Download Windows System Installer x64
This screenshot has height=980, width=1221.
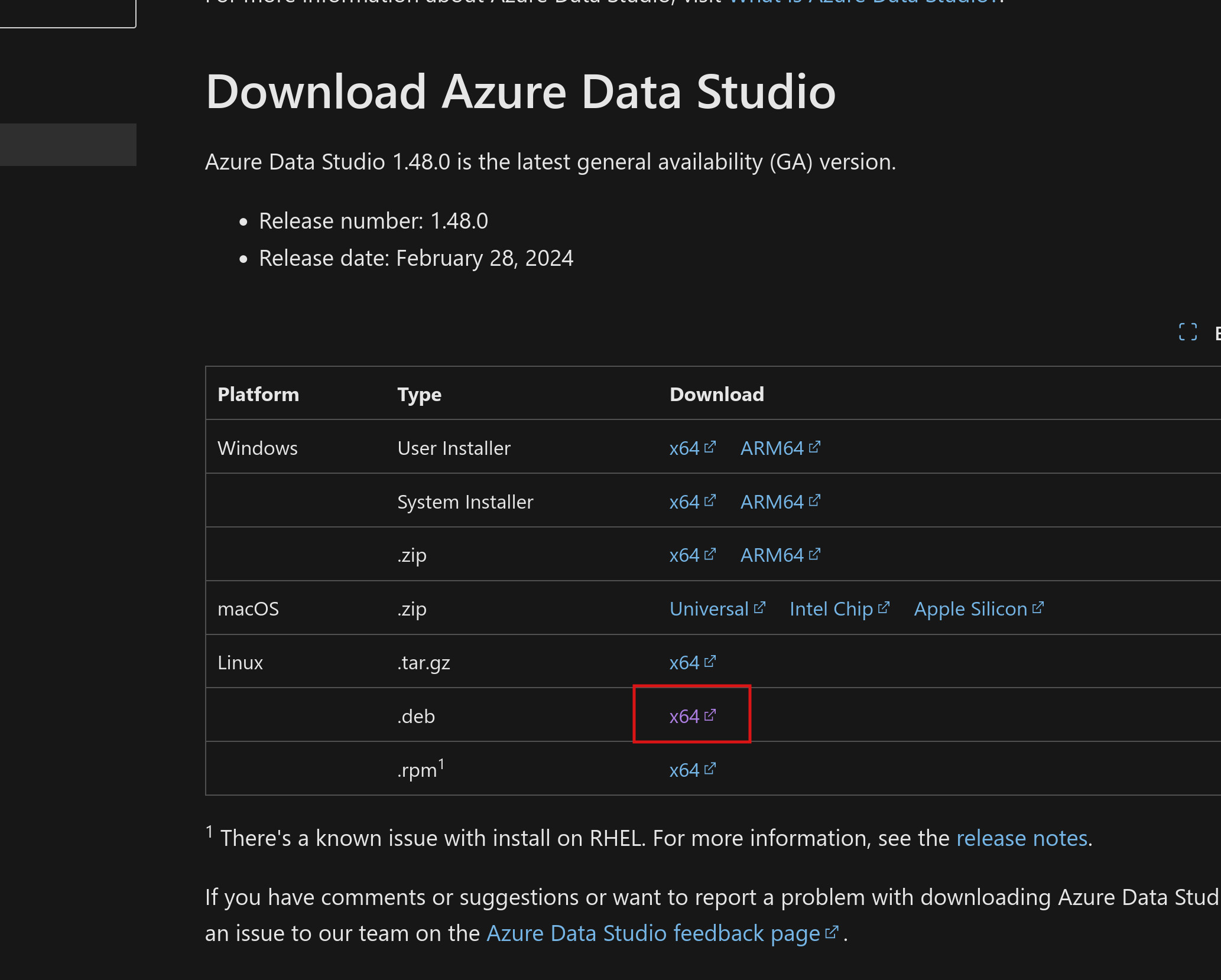pos(684,502)
